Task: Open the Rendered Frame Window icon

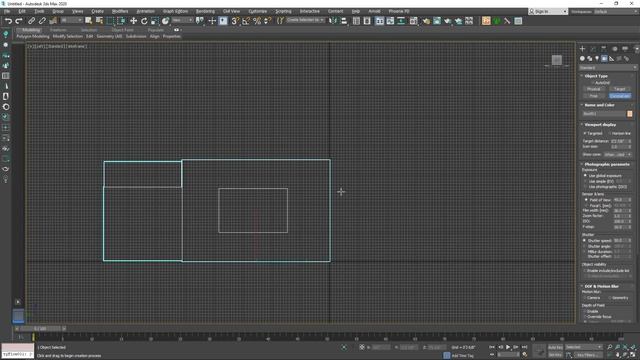Action: (x=437, y=21)
